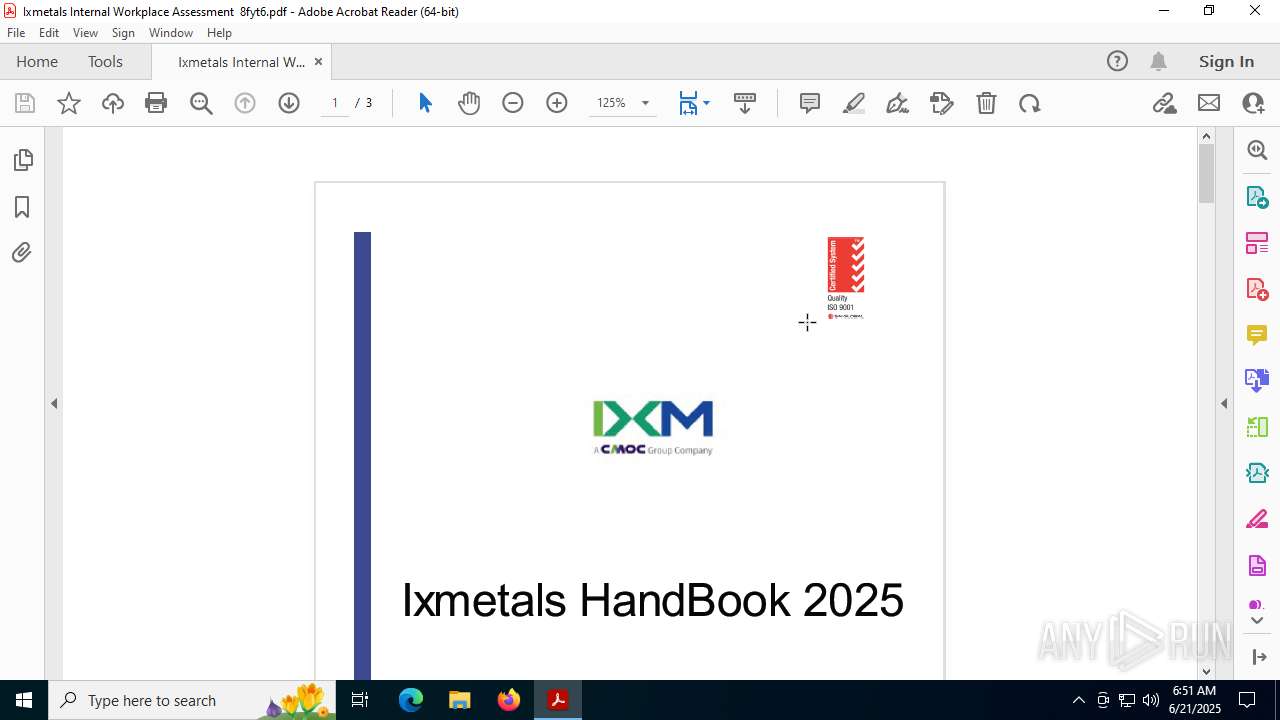
Task: Click the Save file icon
Action: 25,103
